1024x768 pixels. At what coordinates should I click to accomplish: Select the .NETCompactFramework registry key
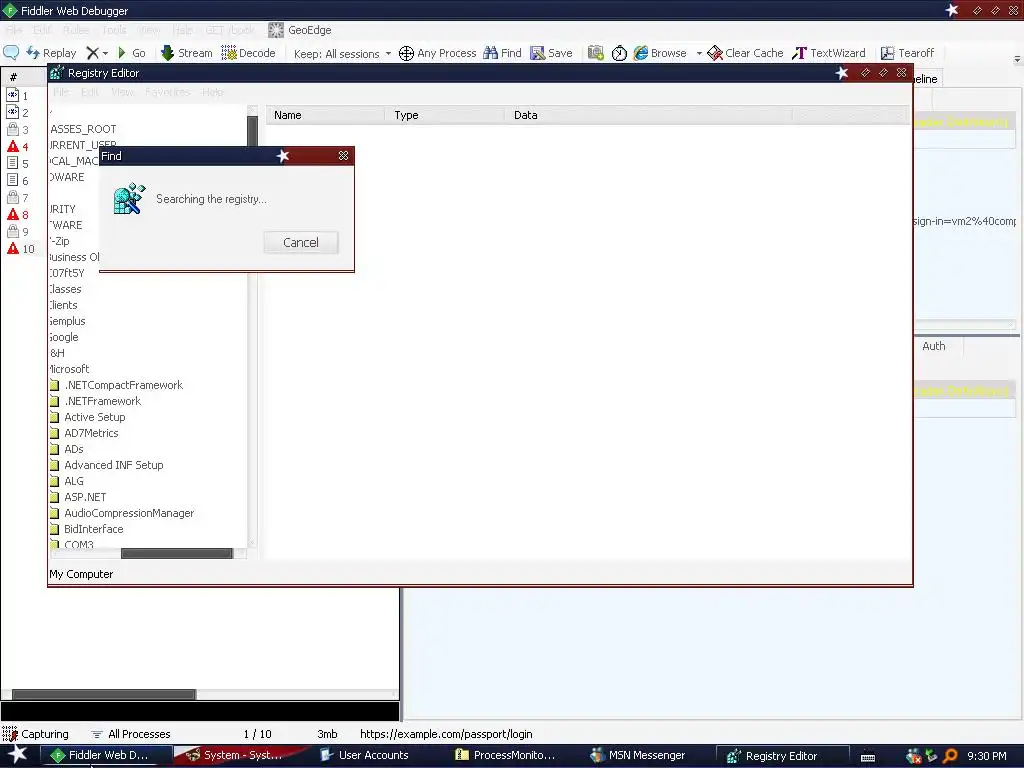click(123, 385)
